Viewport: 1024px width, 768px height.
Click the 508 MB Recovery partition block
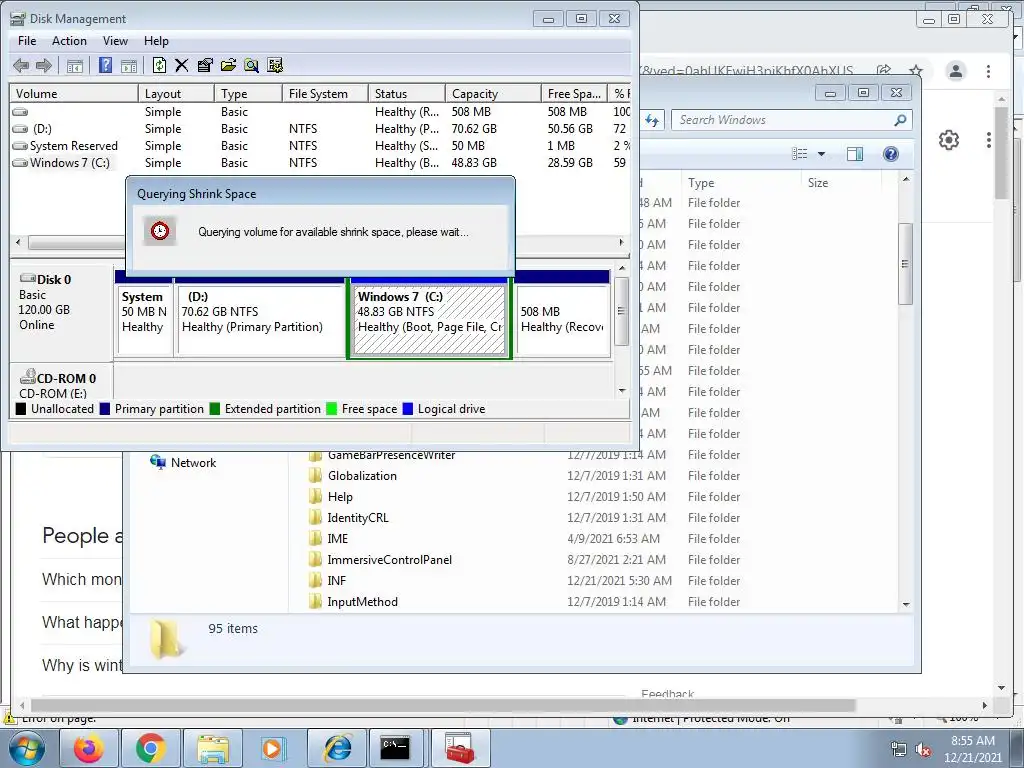point(563,320)
